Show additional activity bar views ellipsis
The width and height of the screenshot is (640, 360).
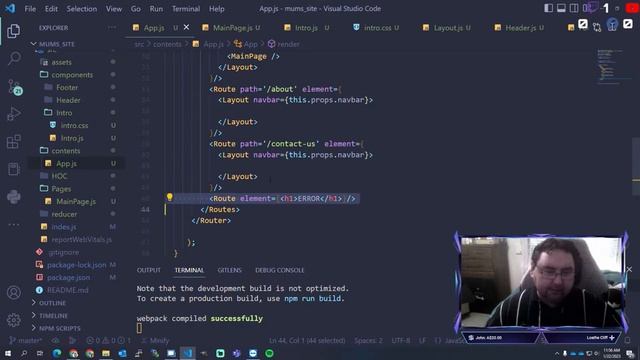click(x=13, y=224)
